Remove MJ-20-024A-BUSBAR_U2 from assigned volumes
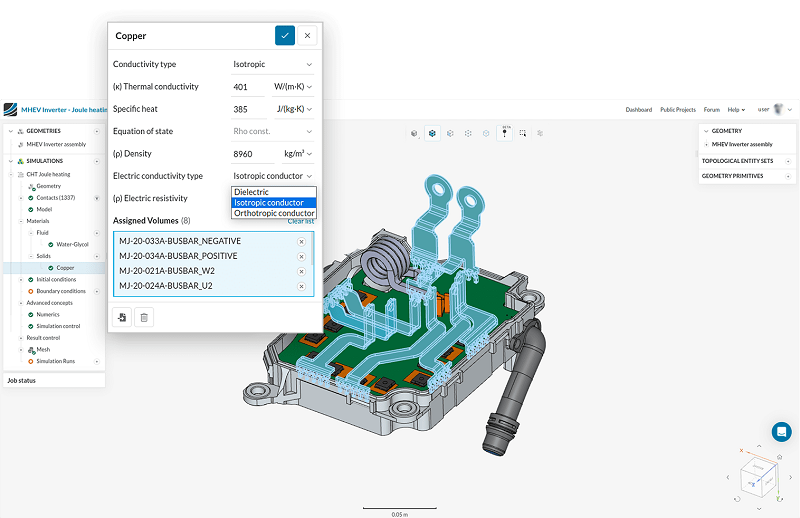 [302, 286]
